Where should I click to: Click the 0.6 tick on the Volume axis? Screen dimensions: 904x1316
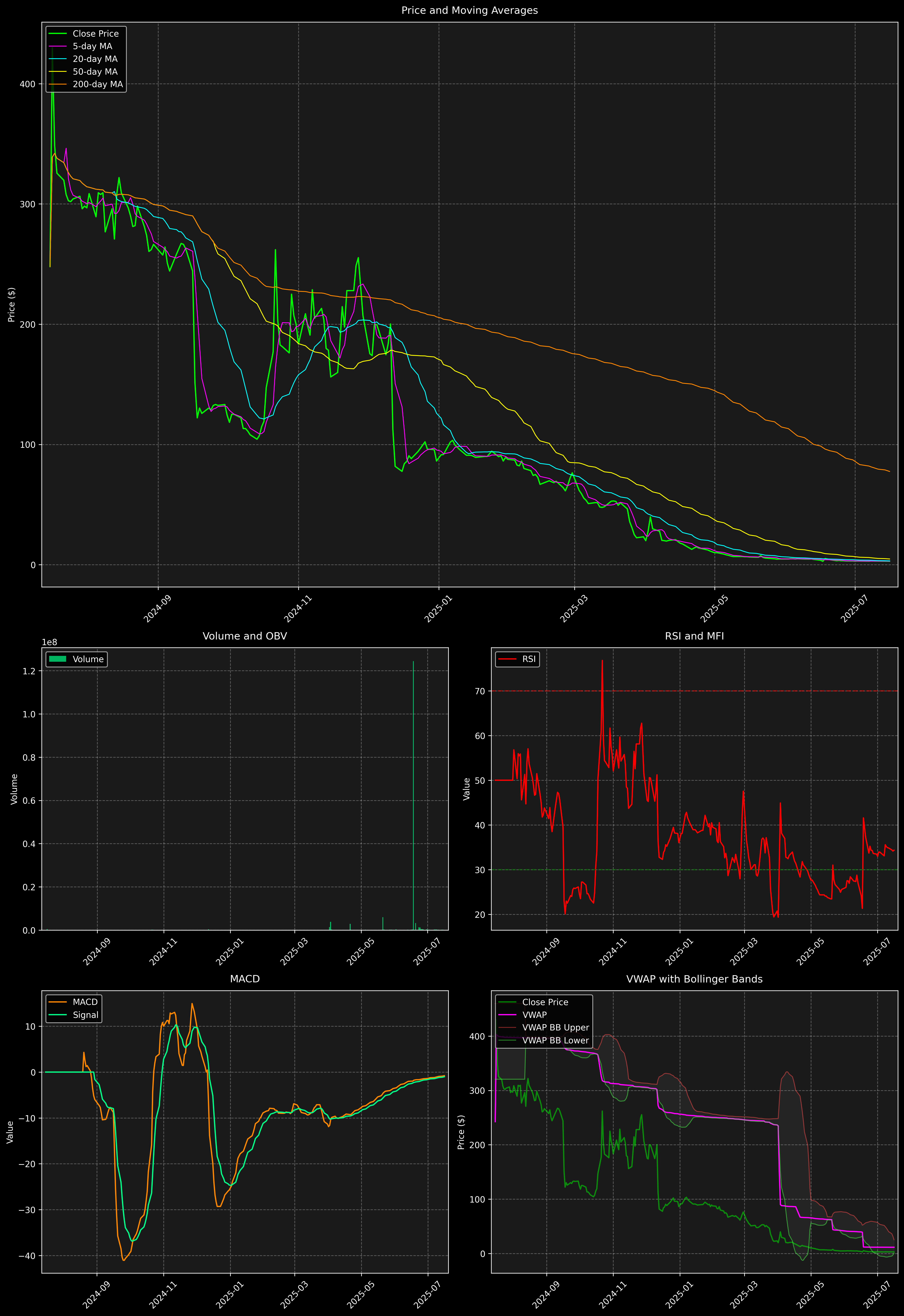click(x=29, y=801)
